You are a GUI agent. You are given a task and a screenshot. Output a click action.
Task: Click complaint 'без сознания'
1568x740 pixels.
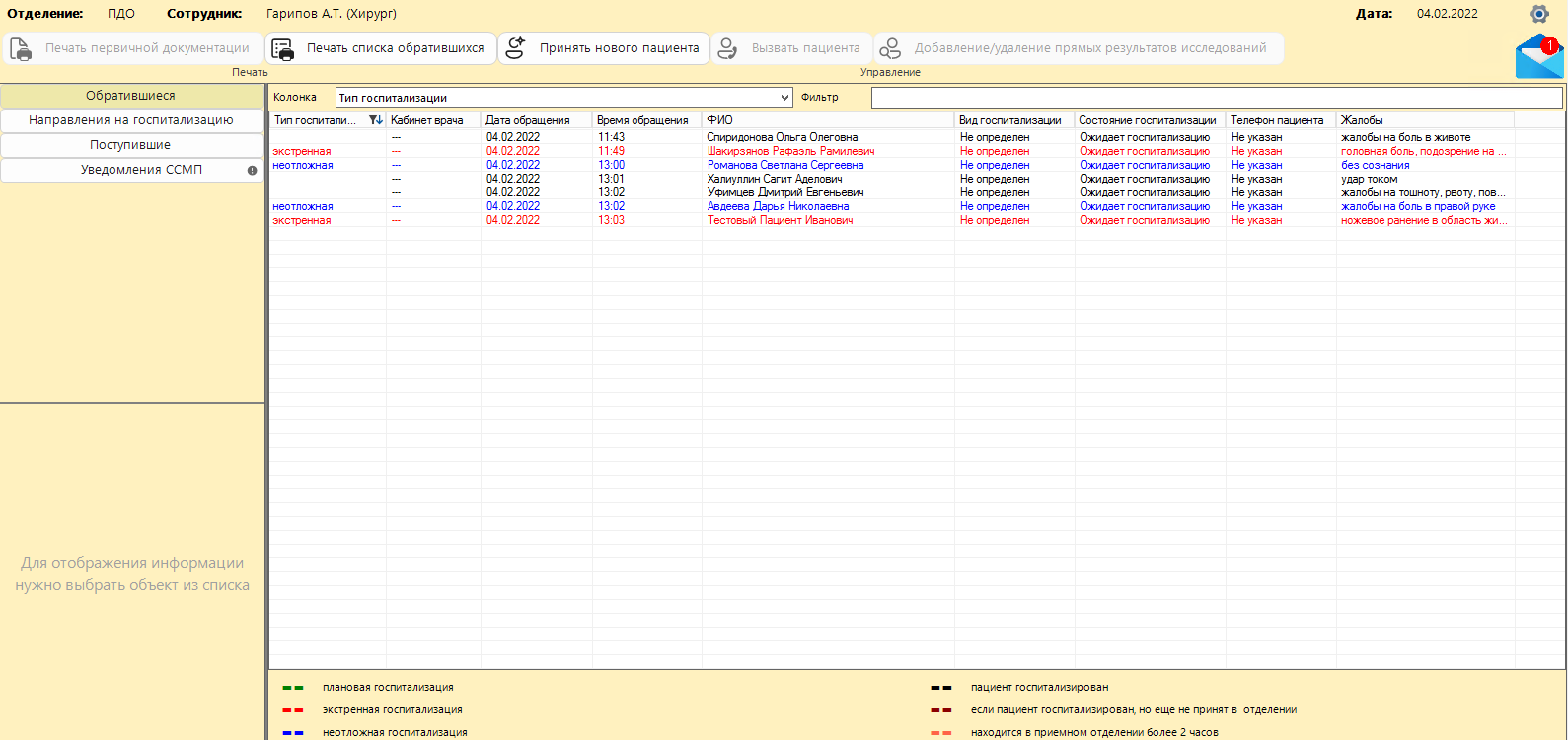coord(1375,165)
